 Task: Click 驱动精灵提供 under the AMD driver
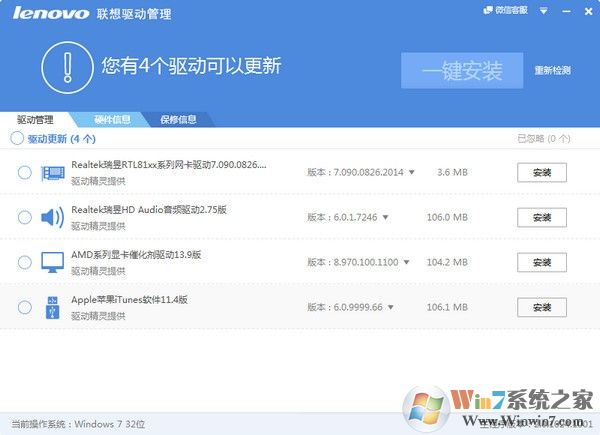(x=98, y=271)
